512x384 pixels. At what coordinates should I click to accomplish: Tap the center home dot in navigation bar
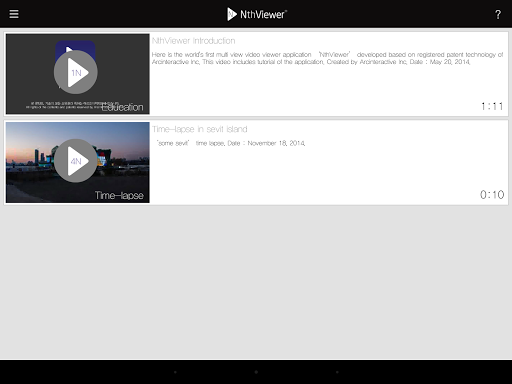click(256, 372)
